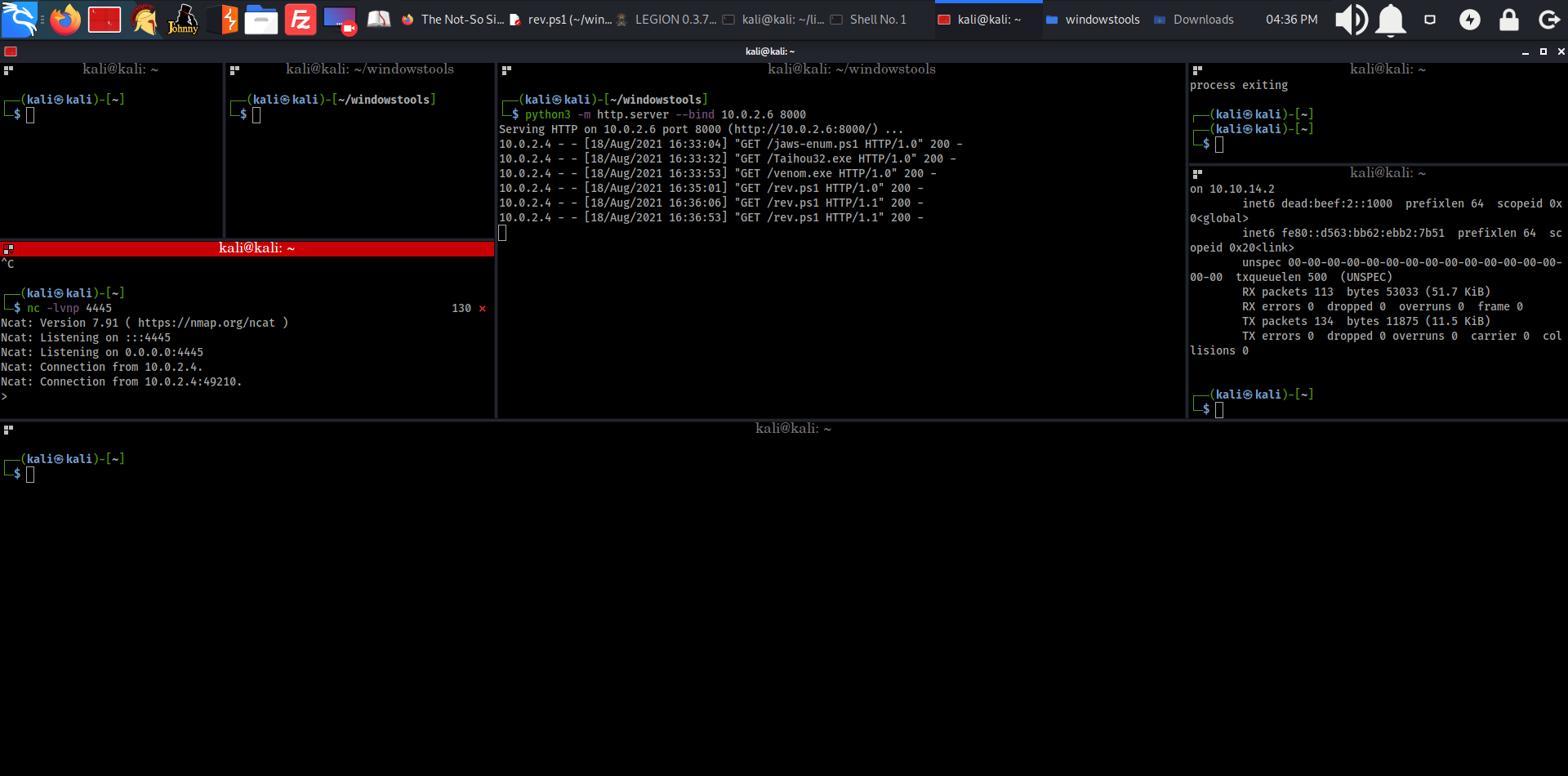This screenshot has height=776, width=1568.
Task: Click the 16:36:53 GET /rev.ps1 log line
Action: [710, 217]
